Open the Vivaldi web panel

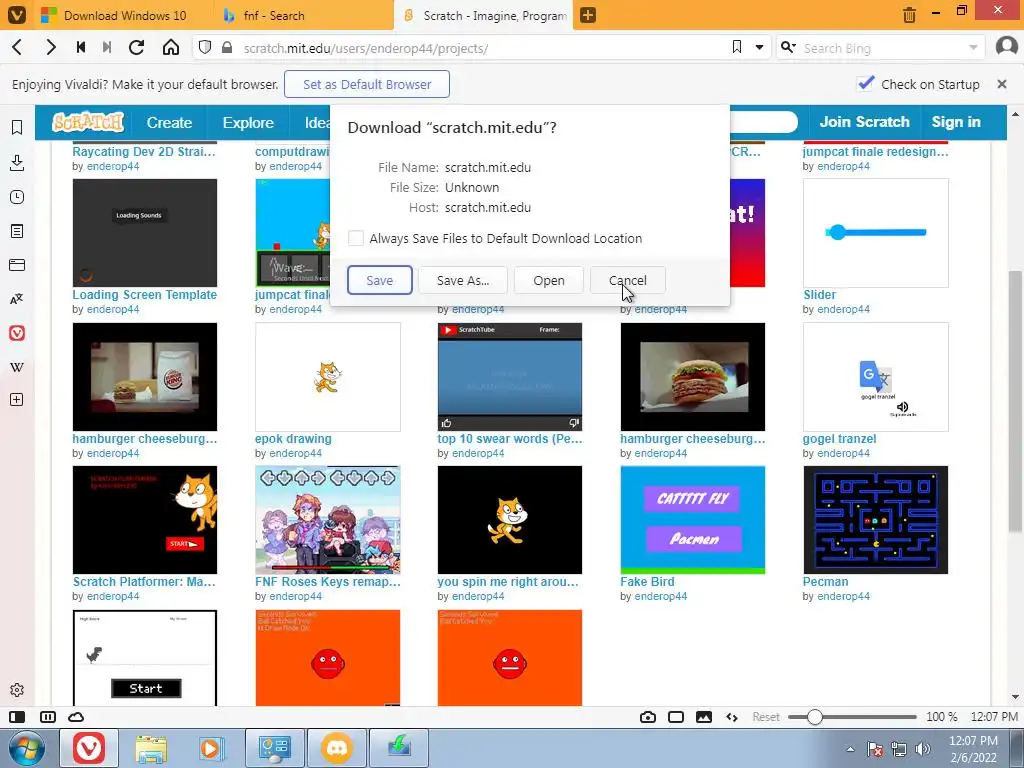coord(17,333)
